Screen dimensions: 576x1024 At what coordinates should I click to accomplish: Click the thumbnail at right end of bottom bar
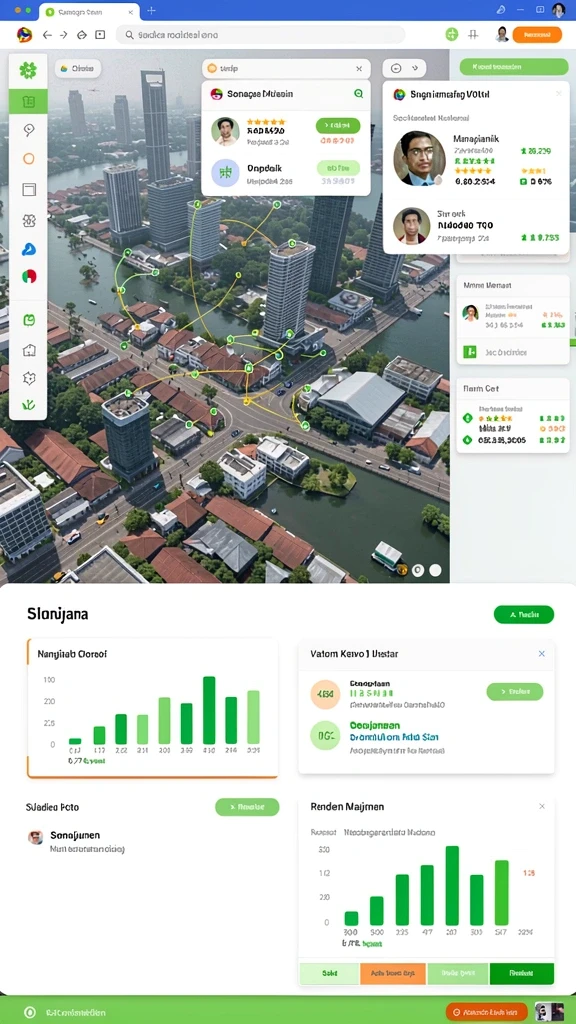(549, 1012)
